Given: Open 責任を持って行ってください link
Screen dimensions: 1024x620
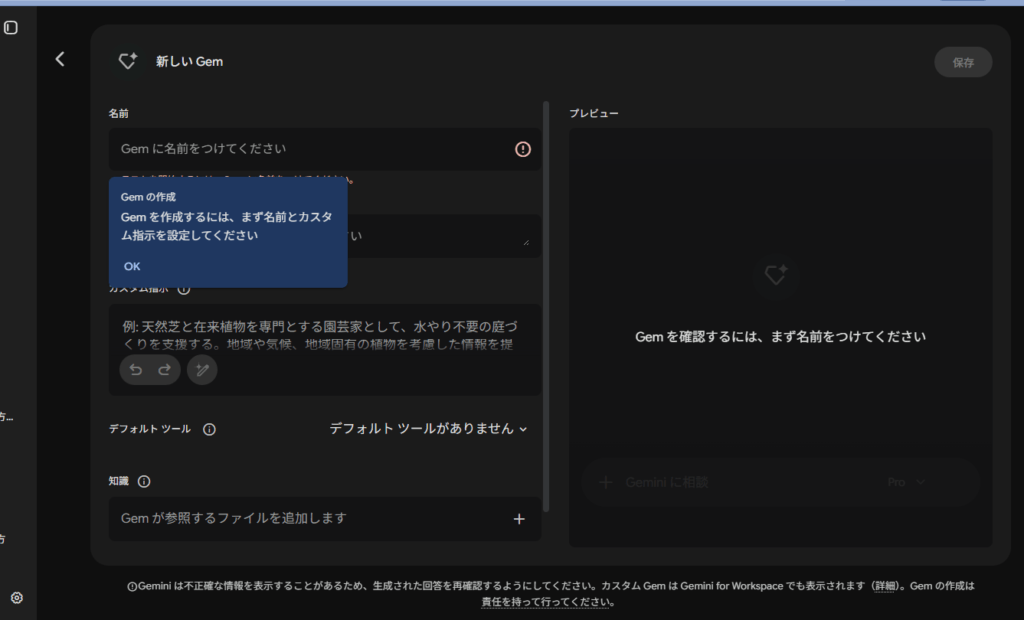Looking at the screenshot, I should tap(545, 602).
